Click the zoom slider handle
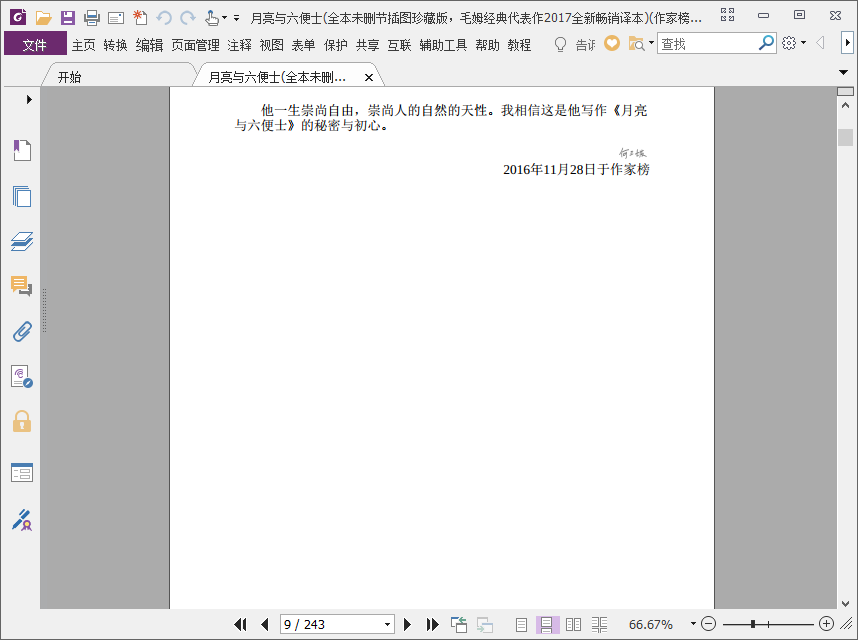This screenshot has width=858, height=640. tap(753, 624)
